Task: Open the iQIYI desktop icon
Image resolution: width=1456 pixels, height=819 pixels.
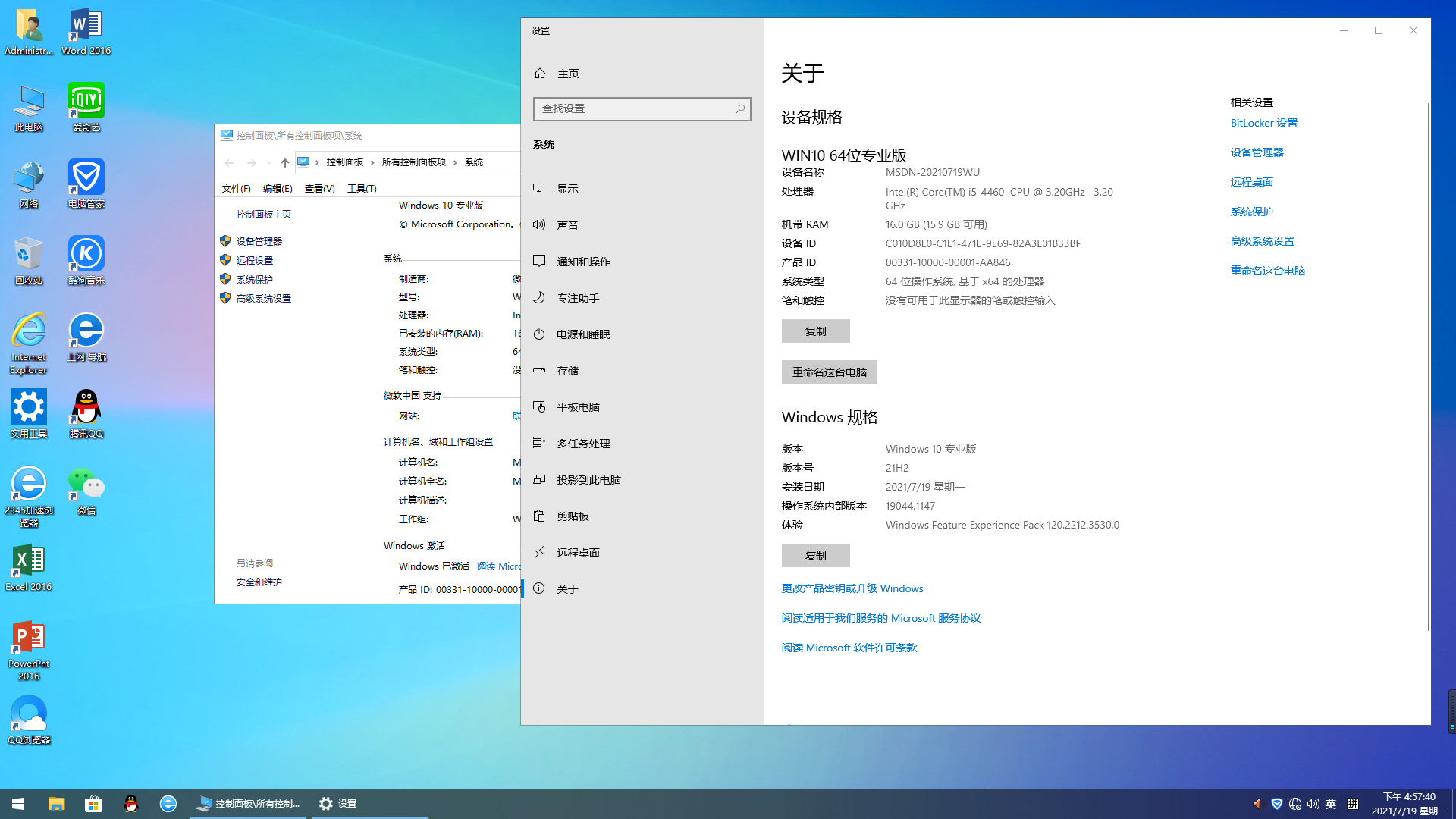Action: pyautogui.click(x=86, y=108)
